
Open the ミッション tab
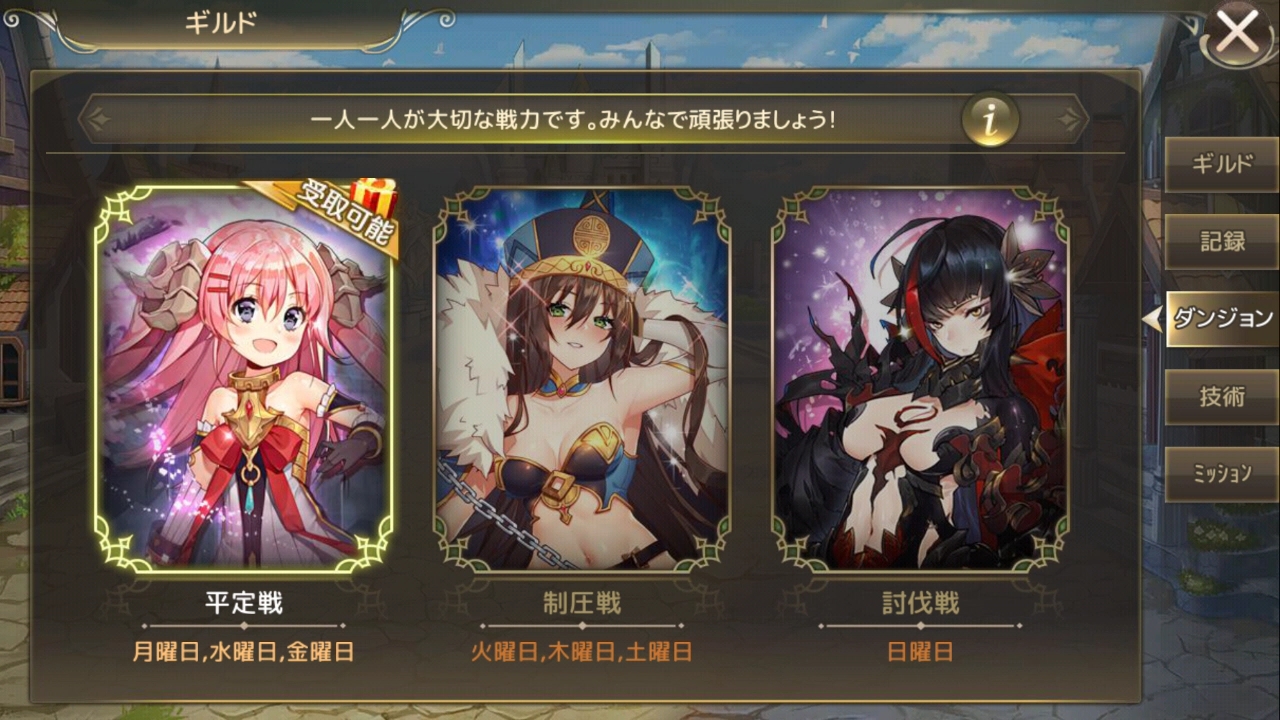tap(1222, 473)
